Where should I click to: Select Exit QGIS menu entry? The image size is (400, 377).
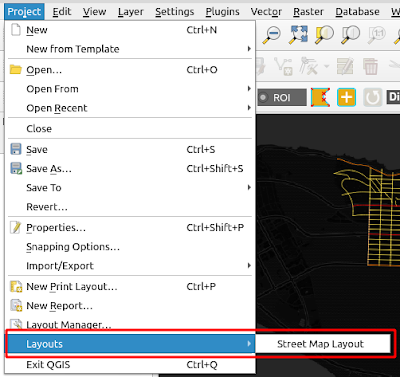pos(130,364)
